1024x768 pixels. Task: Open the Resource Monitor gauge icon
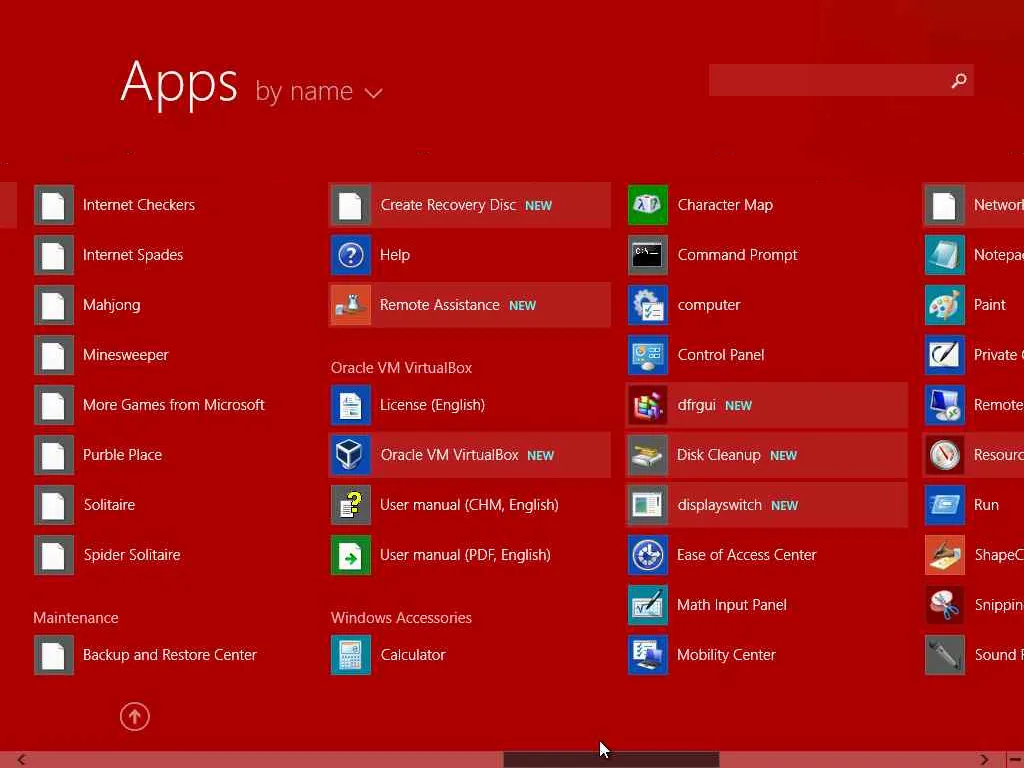tap(944, 455)
